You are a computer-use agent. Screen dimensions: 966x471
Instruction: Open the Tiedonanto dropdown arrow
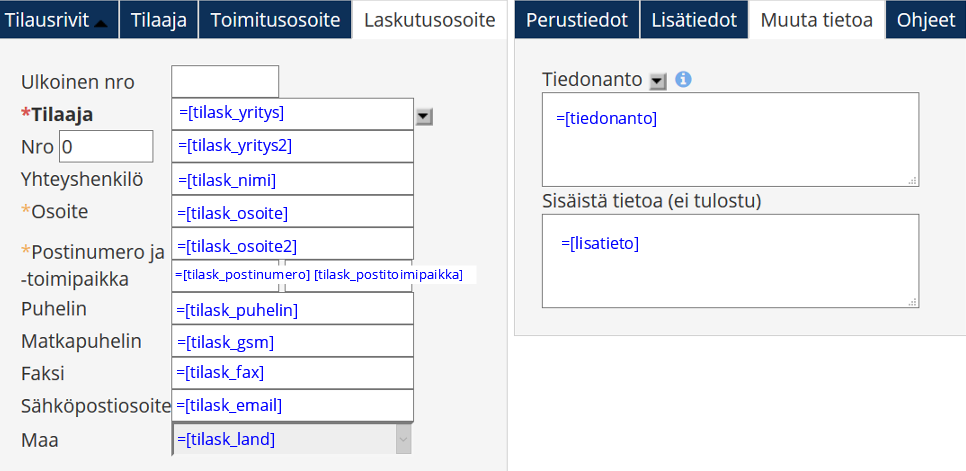point(657,80)
